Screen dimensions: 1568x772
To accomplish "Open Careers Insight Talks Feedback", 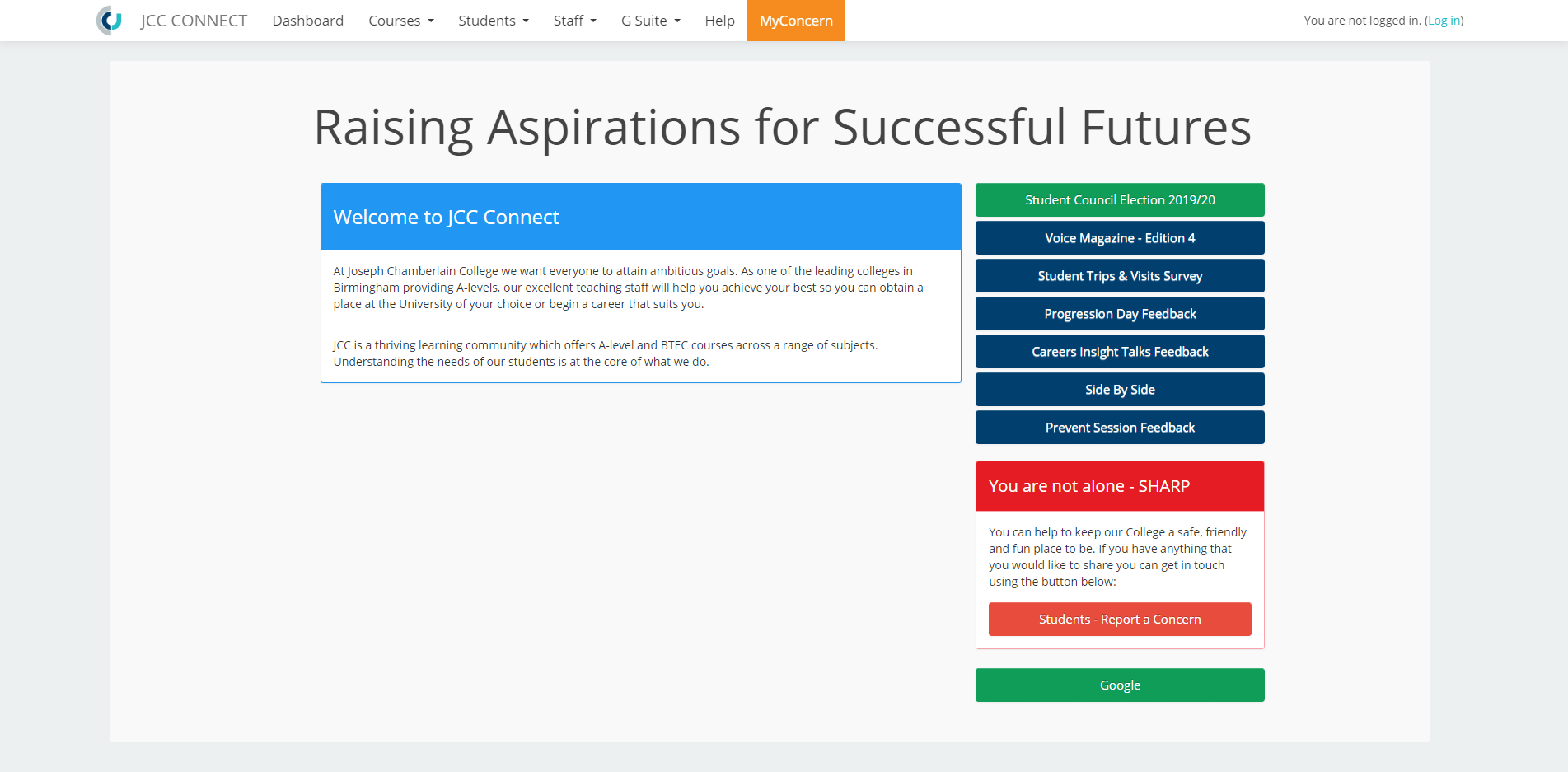I will pyautogui.click(x=1120, y=352).
